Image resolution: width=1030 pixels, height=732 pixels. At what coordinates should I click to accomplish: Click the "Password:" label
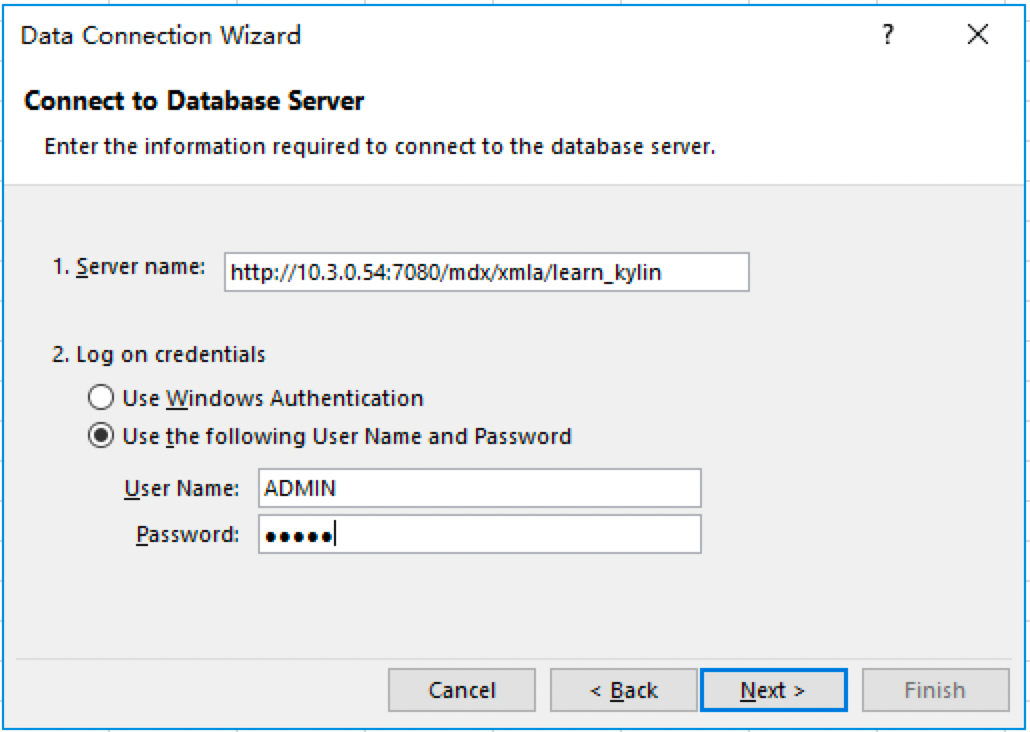(187, 535)
